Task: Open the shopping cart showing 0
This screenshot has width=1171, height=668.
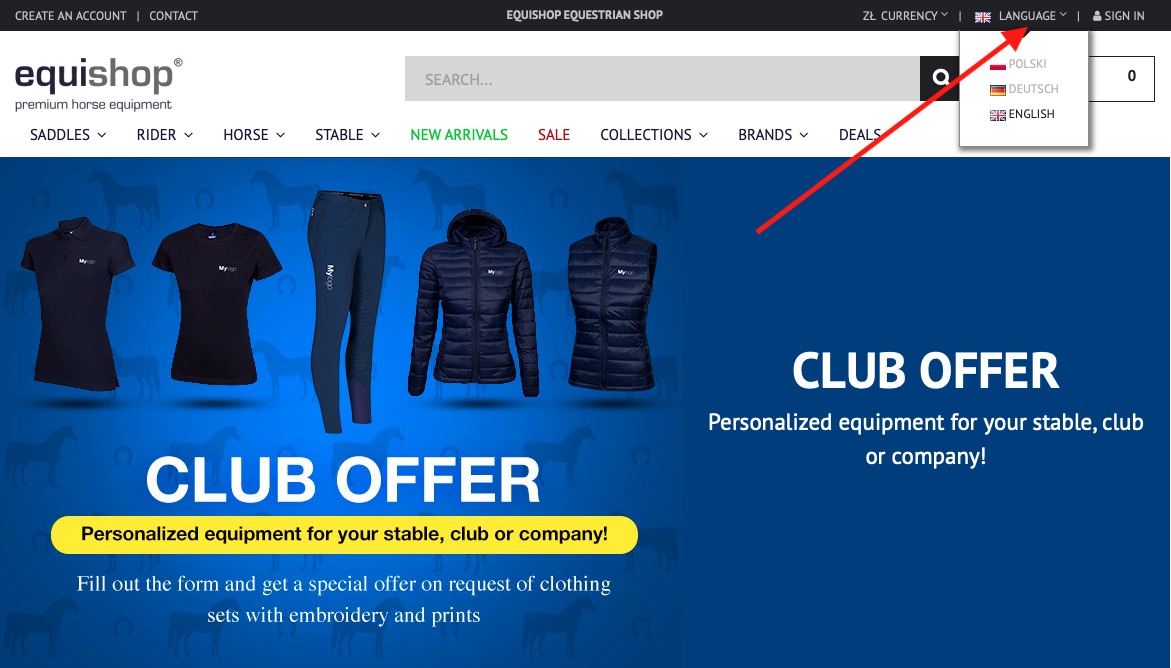Action: pos(1122,78)
